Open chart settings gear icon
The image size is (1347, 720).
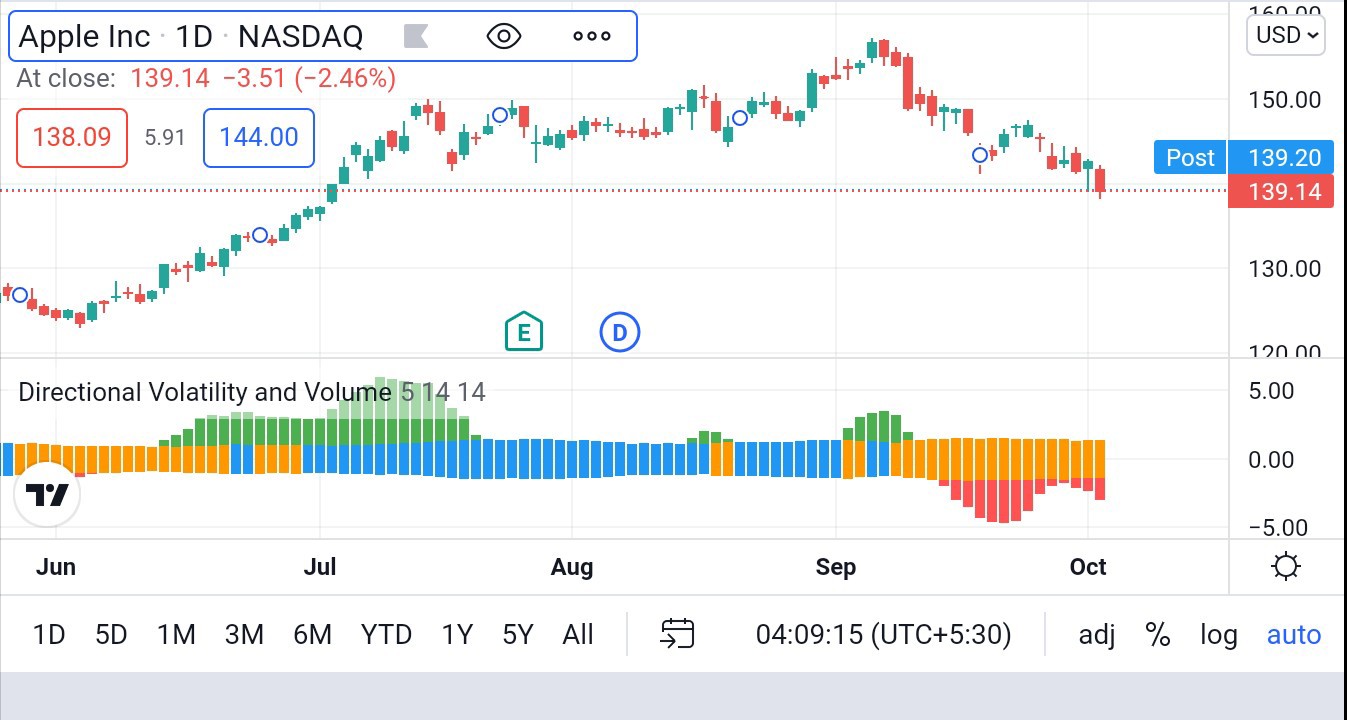(1285, 567)
